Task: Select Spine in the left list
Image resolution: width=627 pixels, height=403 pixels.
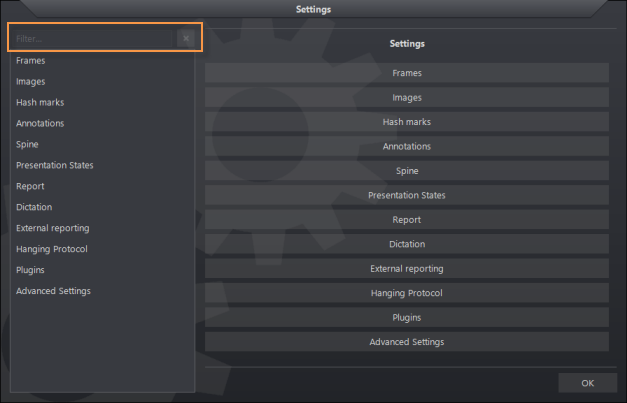Action: pyautogui.click(x=28, y=145)
